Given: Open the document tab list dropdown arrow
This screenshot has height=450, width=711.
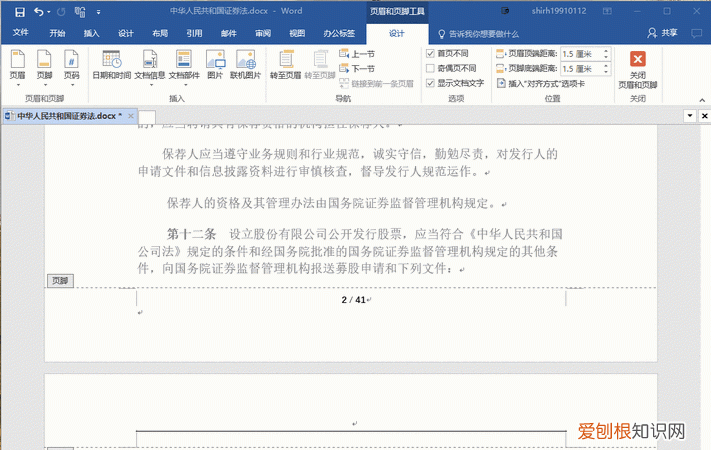Looking at the screenshot, I should coord(690,116).
